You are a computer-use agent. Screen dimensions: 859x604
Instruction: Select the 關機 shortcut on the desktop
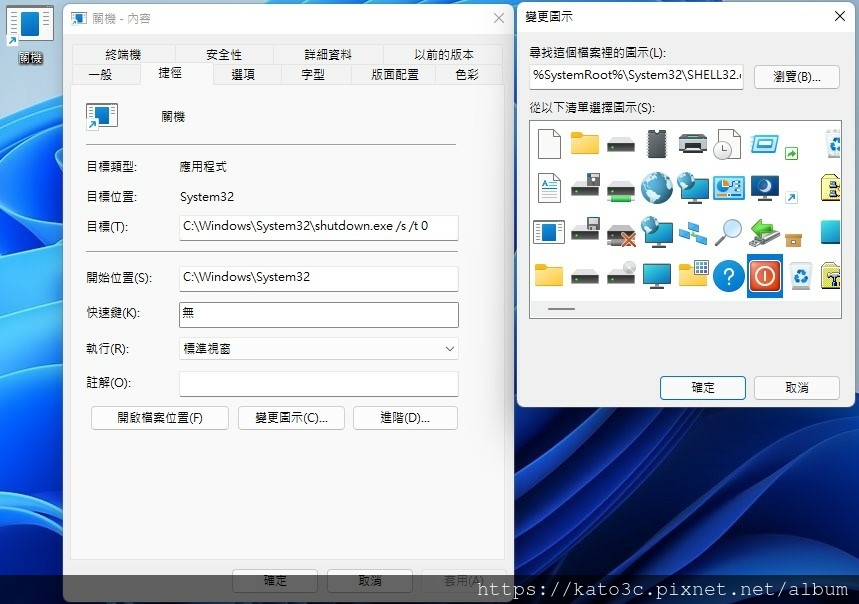[30, 34]
